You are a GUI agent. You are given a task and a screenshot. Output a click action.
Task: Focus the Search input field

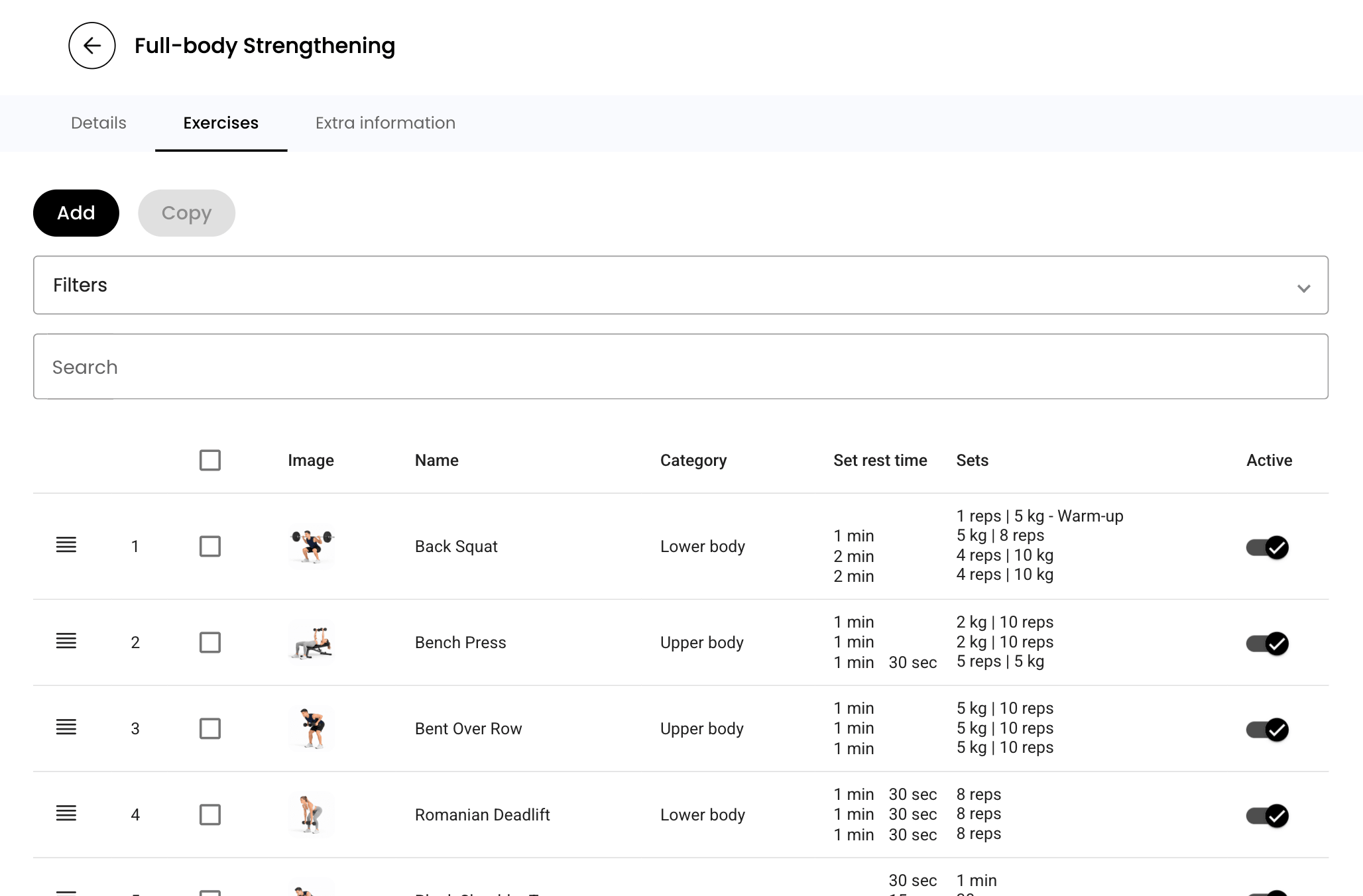pyautogui.click(x=680, y=366)
